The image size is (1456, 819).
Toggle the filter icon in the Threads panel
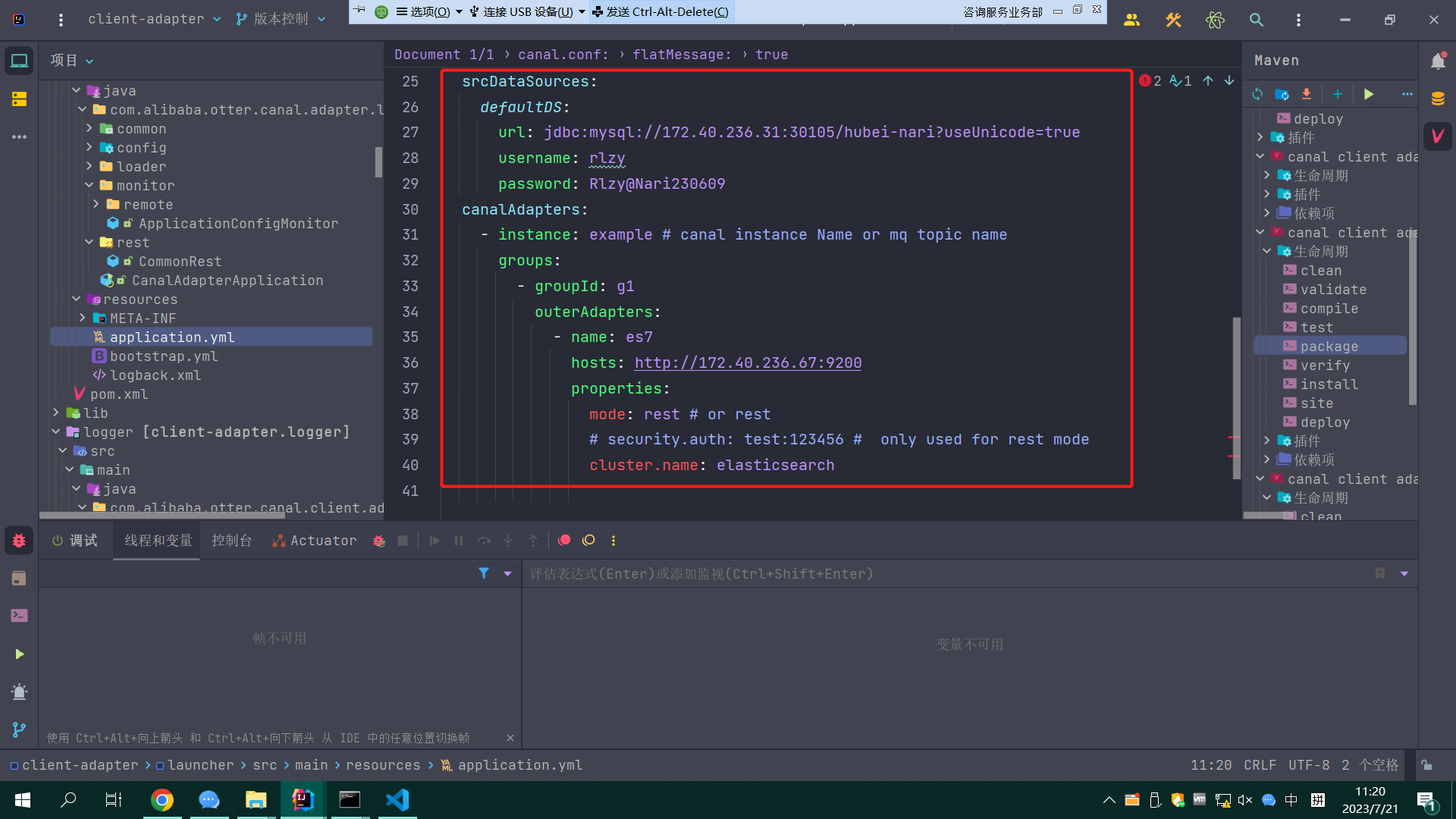[485, 573]
